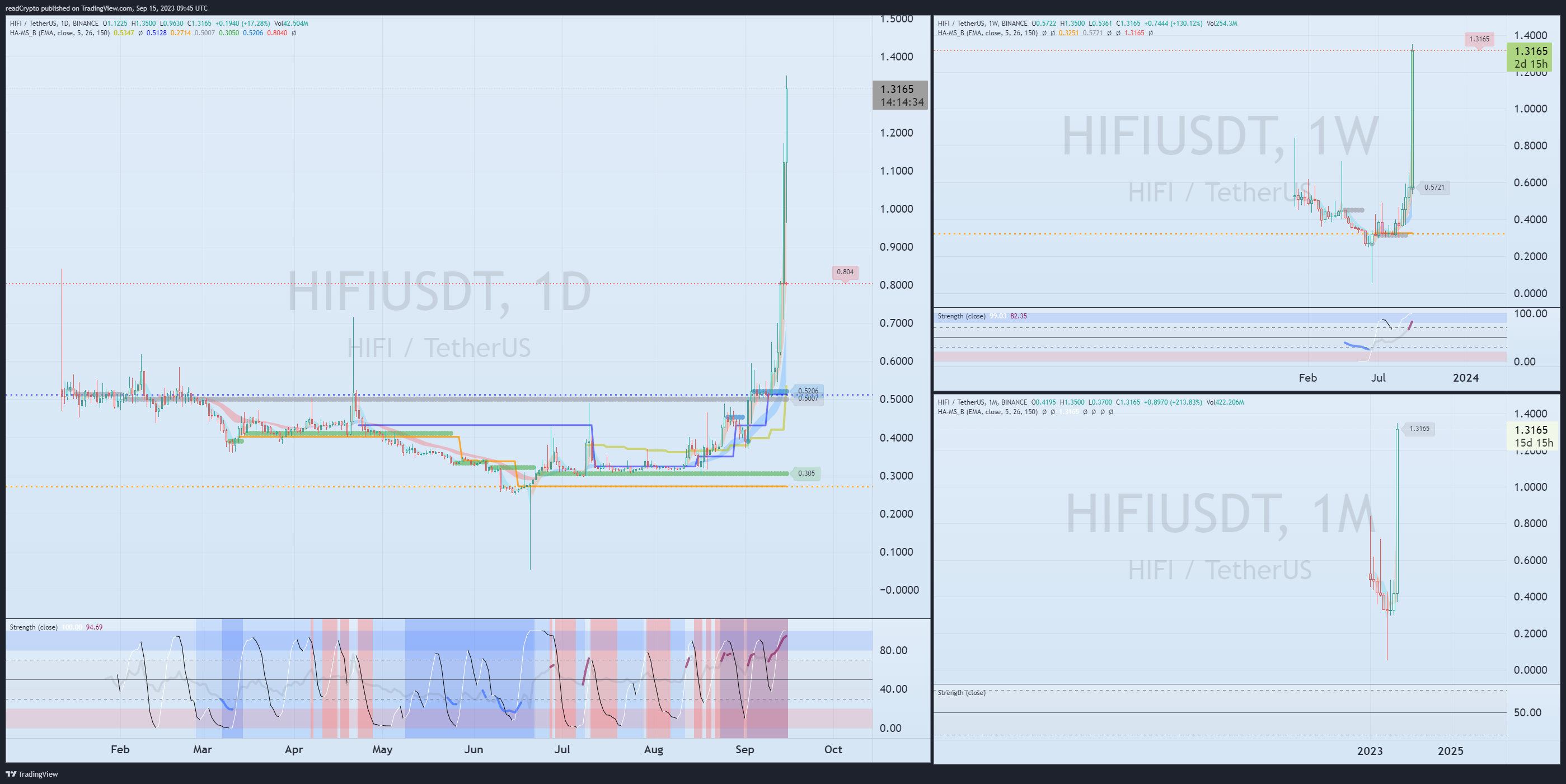The width and height of the screenshot is (1566, 784).
Task: Click the 0.7000 tick on the daily price axis
Action: pos(897,323)
